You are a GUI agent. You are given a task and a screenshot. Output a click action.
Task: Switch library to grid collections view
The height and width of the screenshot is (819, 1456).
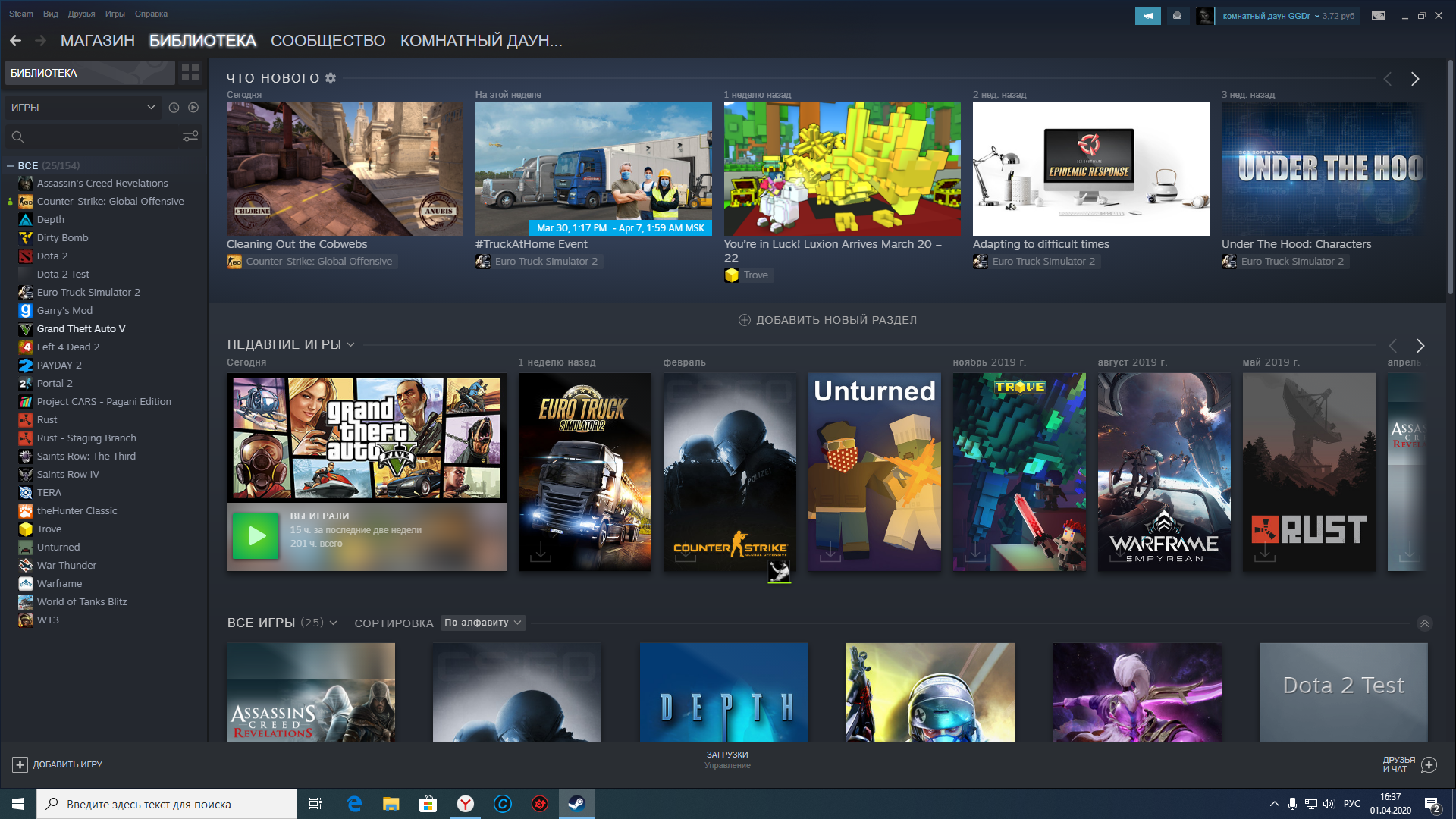point(190,73)
